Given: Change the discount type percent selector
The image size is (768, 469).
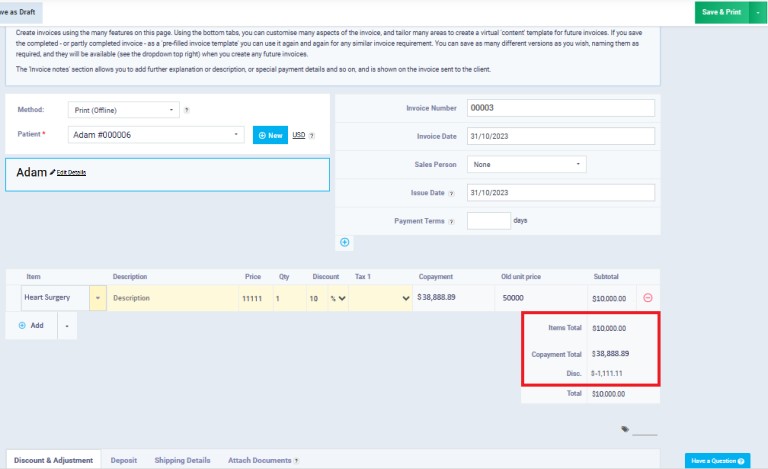Looking at the screenshot, I should tap(340, 298).
